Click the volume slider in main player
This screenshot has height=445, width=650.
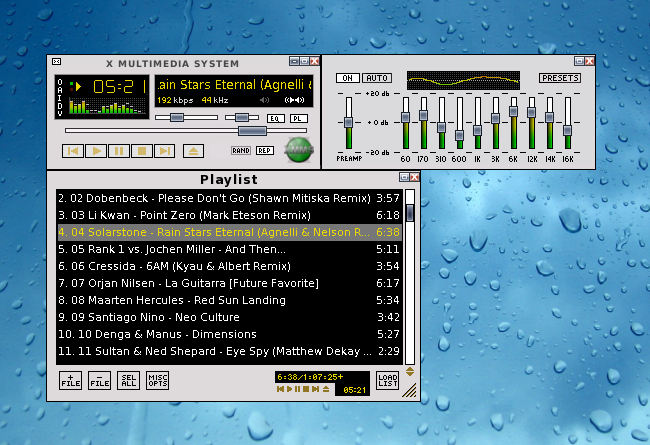coord(186,117)
